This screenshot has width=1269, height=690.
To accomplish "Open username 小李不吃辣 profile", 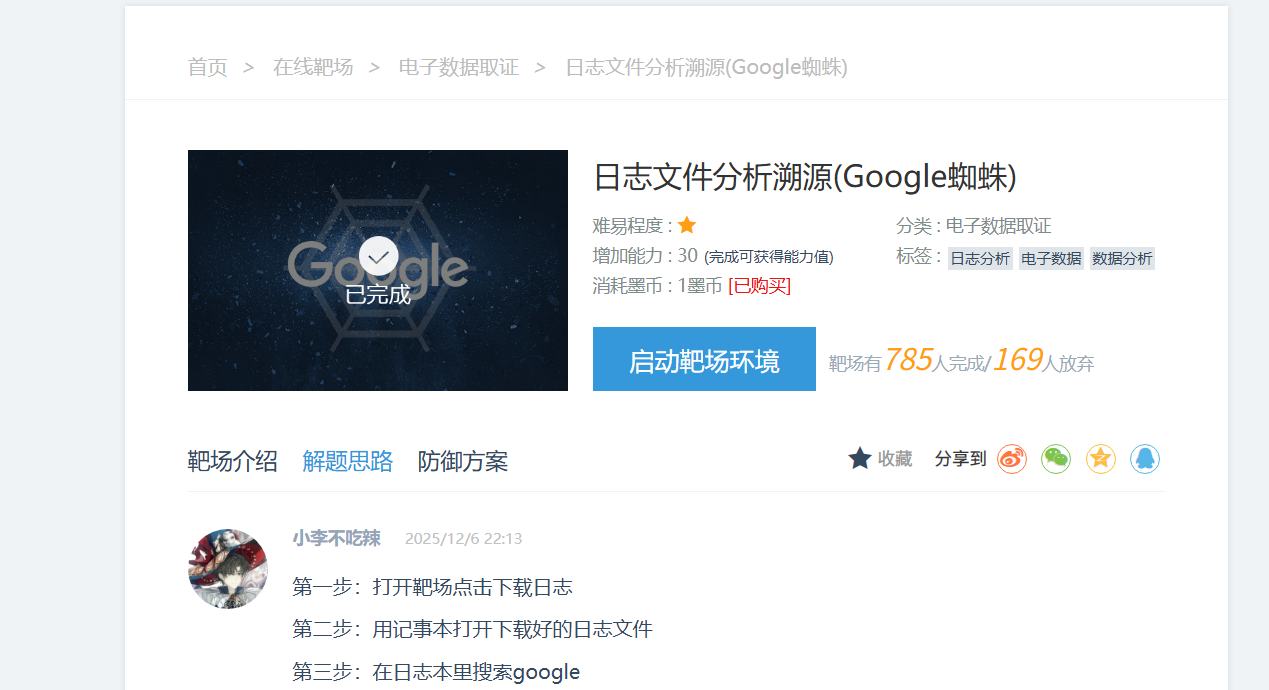I will coord(337,538).
